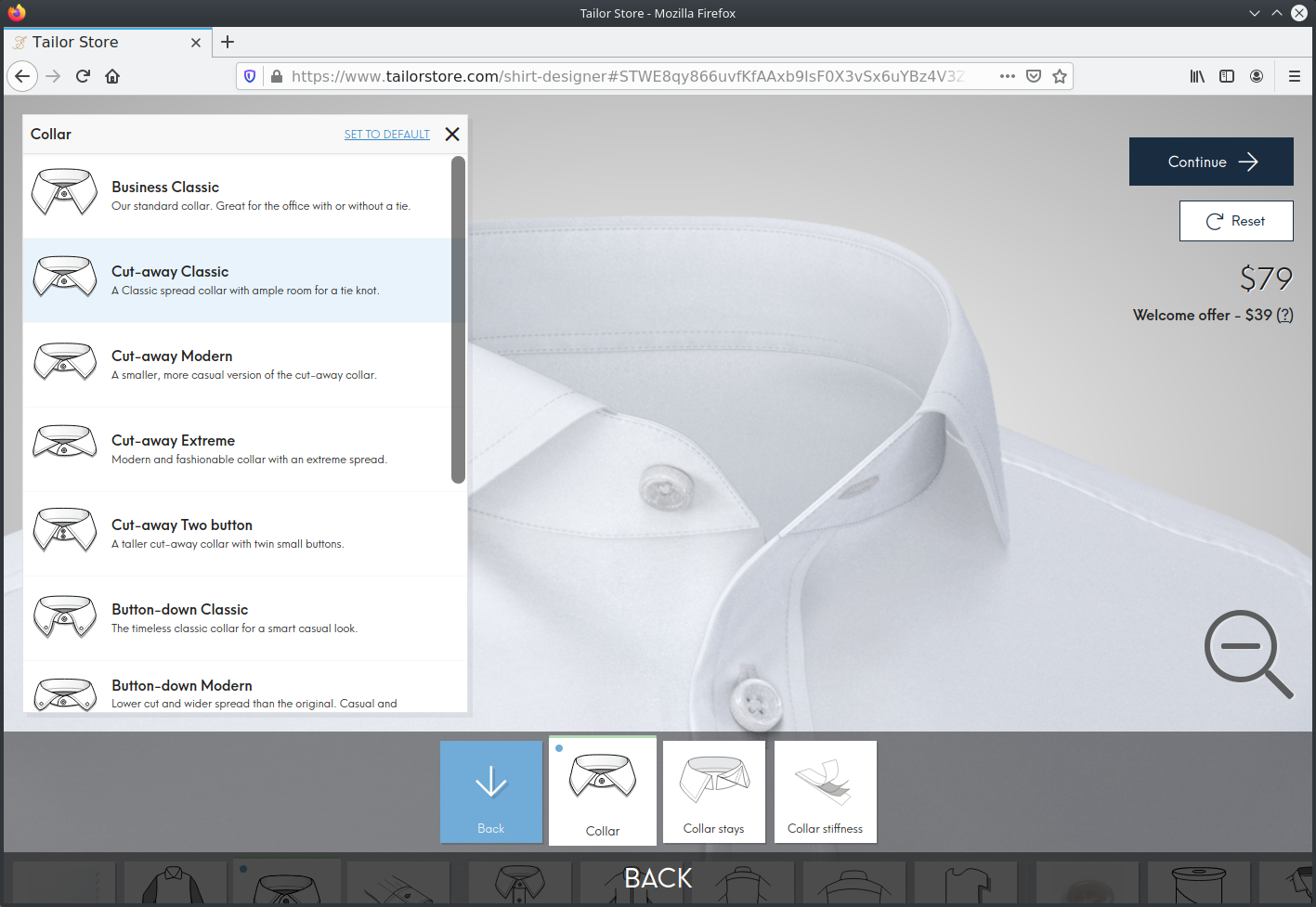Open the page actions ellipsis menu
The height and width of the screenshot is (907, 1316).
(x=1008, y=76)
